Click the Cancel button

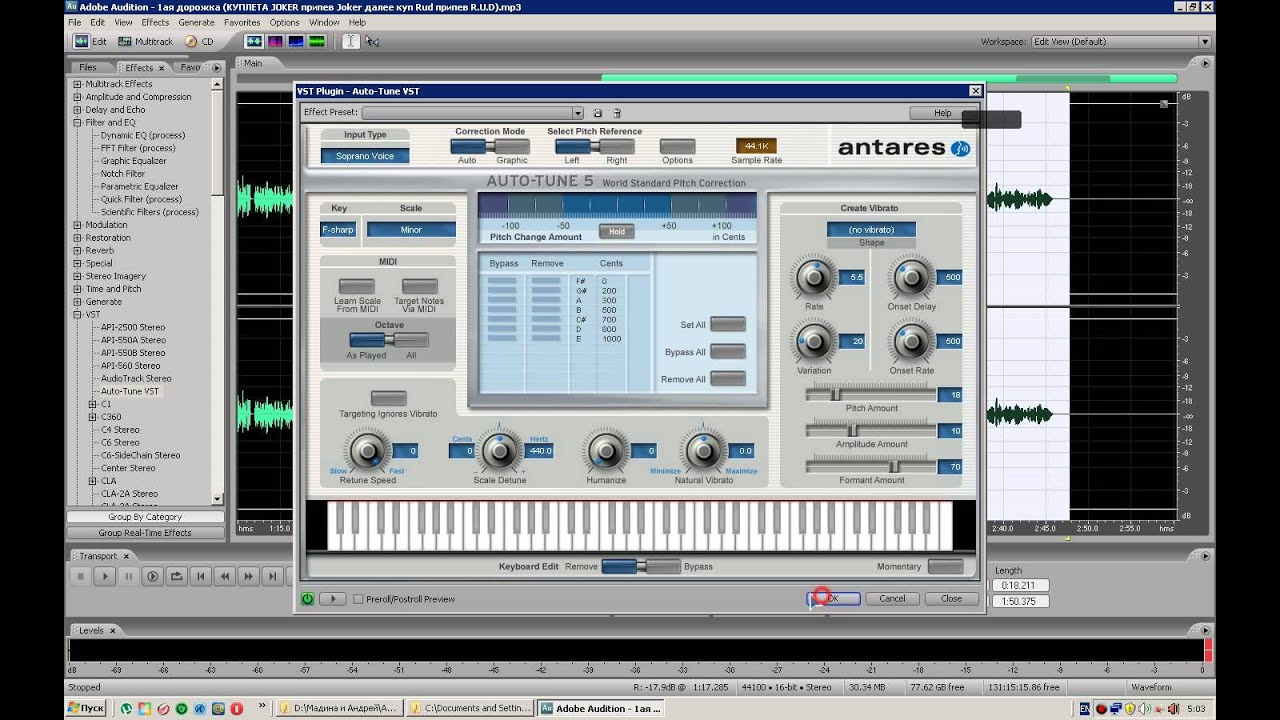click(892, 599)
